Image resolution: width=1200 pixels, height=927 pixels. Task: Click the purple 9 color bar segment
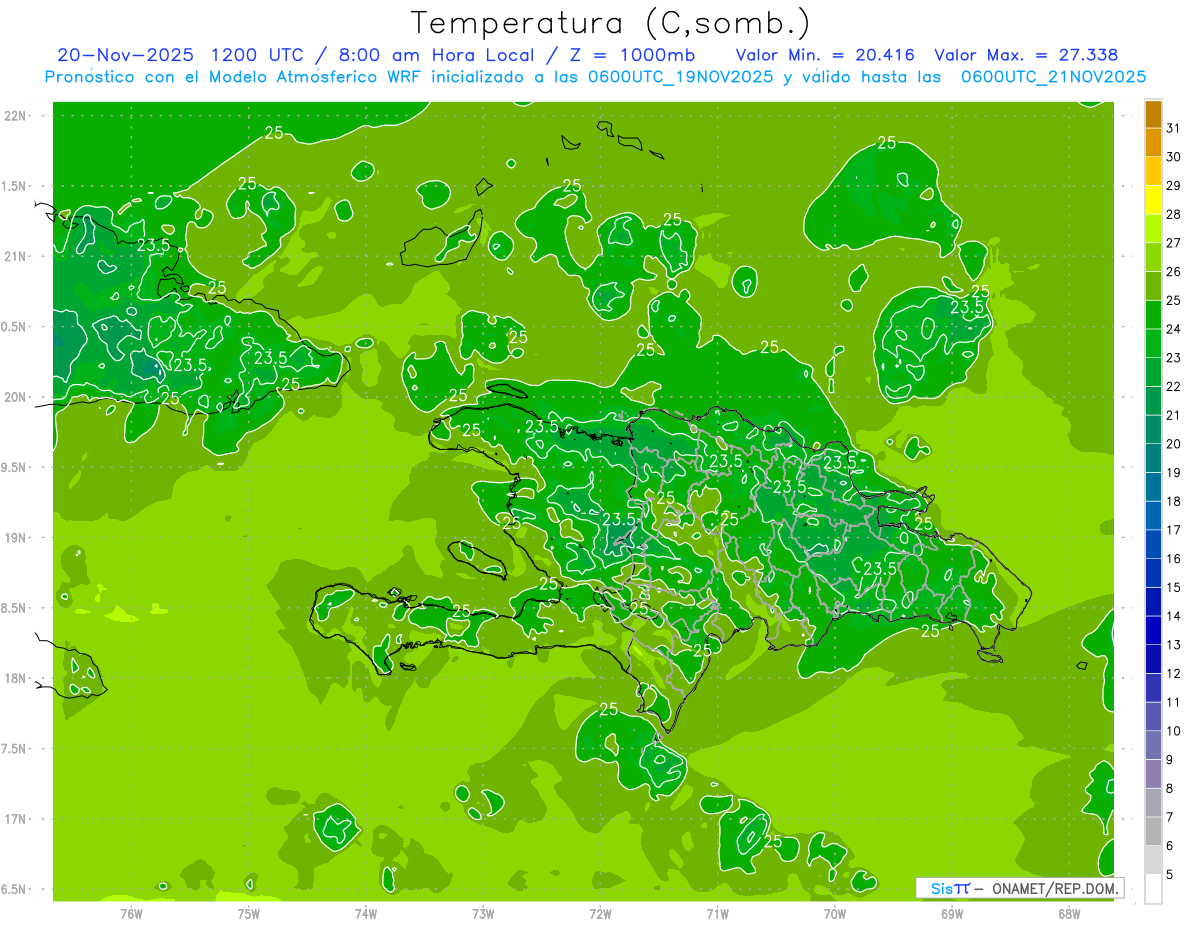[x=1153, y=775]
